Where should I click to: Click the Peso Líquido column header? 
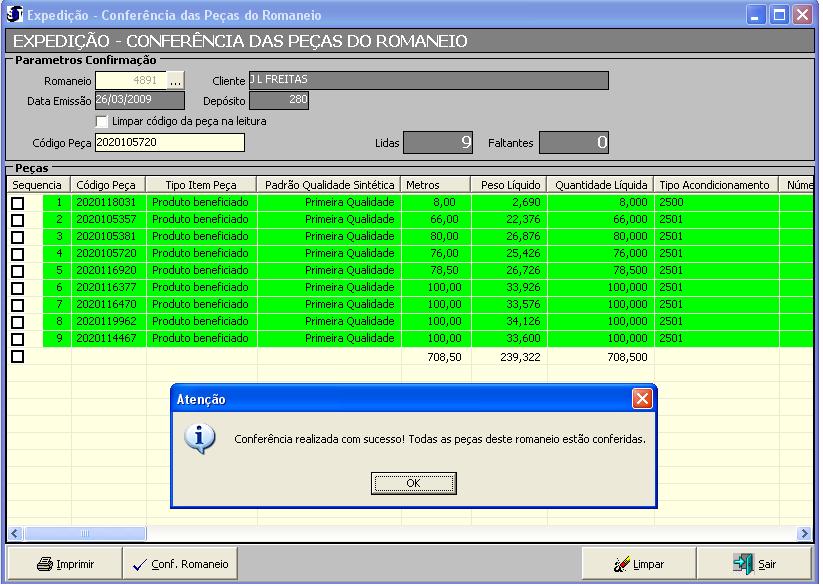click(509, 185)
